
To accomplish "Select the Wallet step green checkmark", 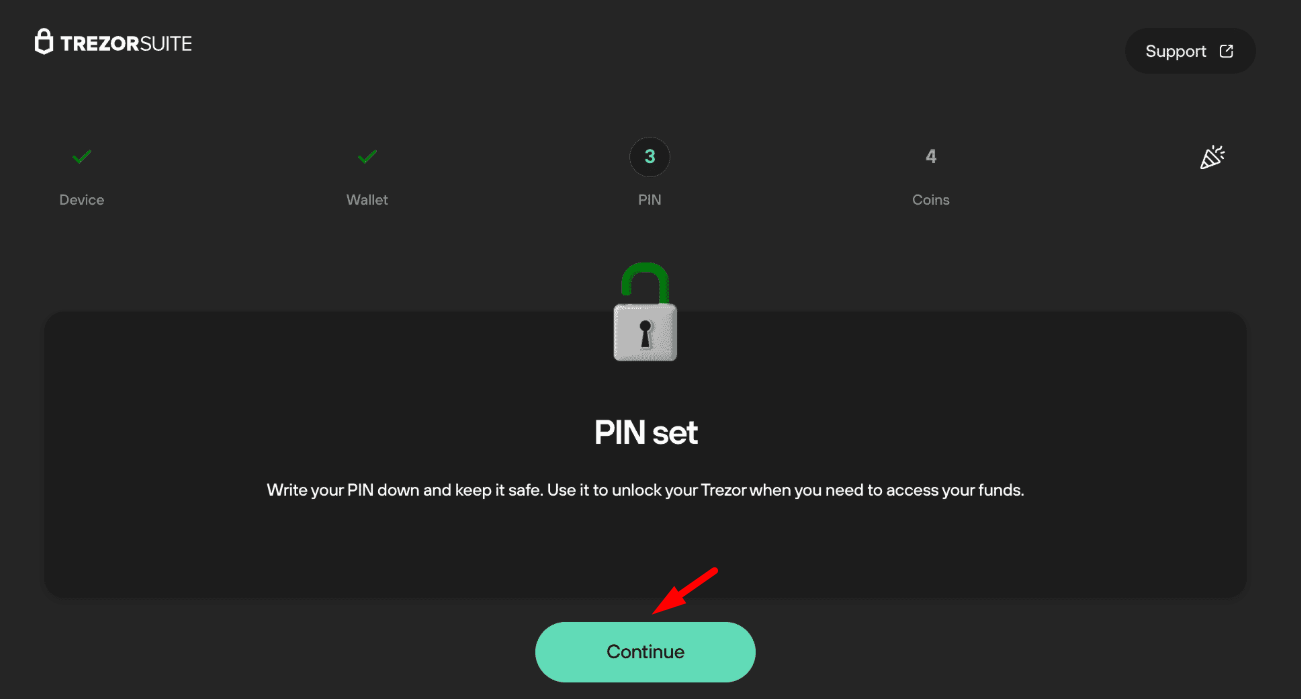I will click(x=367, y=156).
